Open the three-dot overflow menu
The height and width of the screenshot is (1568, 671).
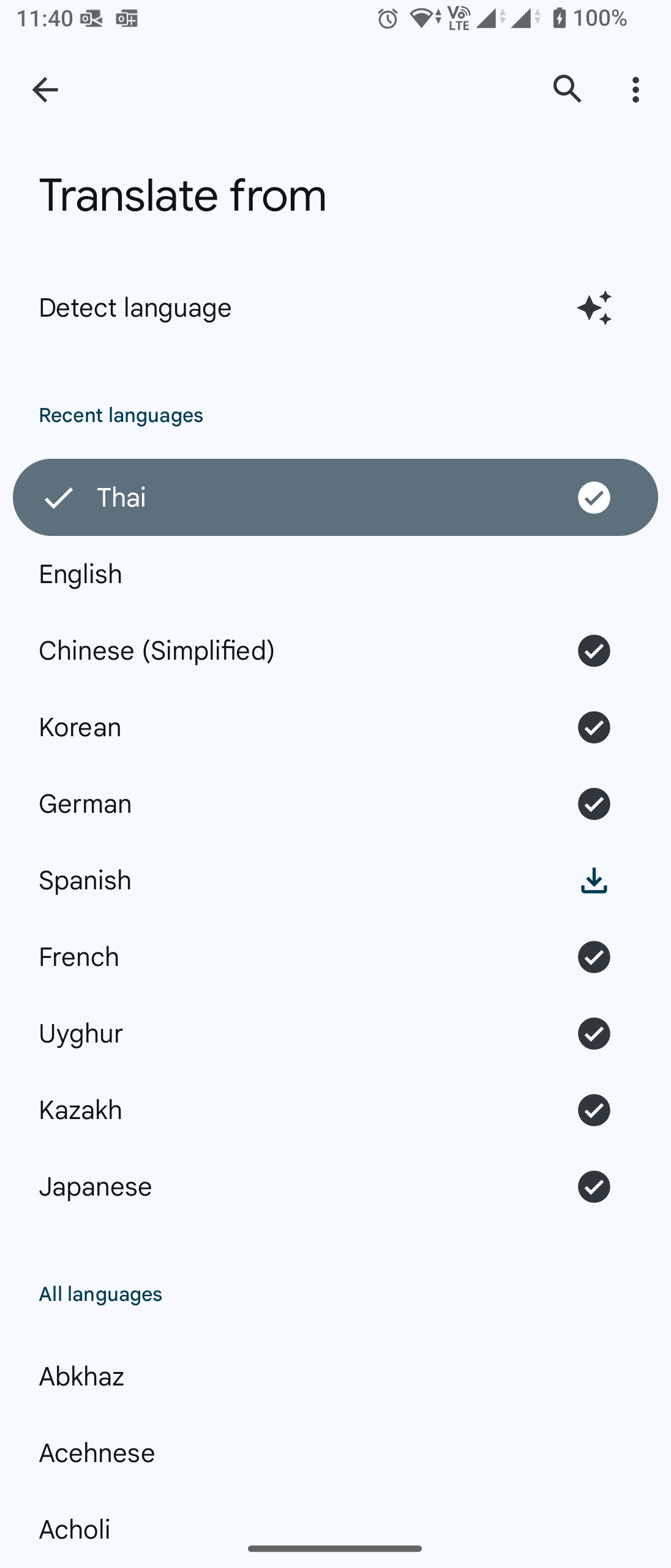tap(635, 90)
